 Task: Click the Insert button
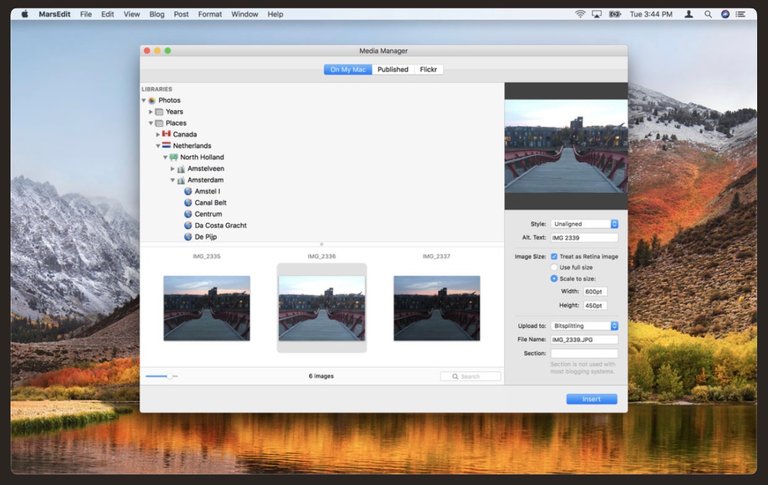pos(591,399)
